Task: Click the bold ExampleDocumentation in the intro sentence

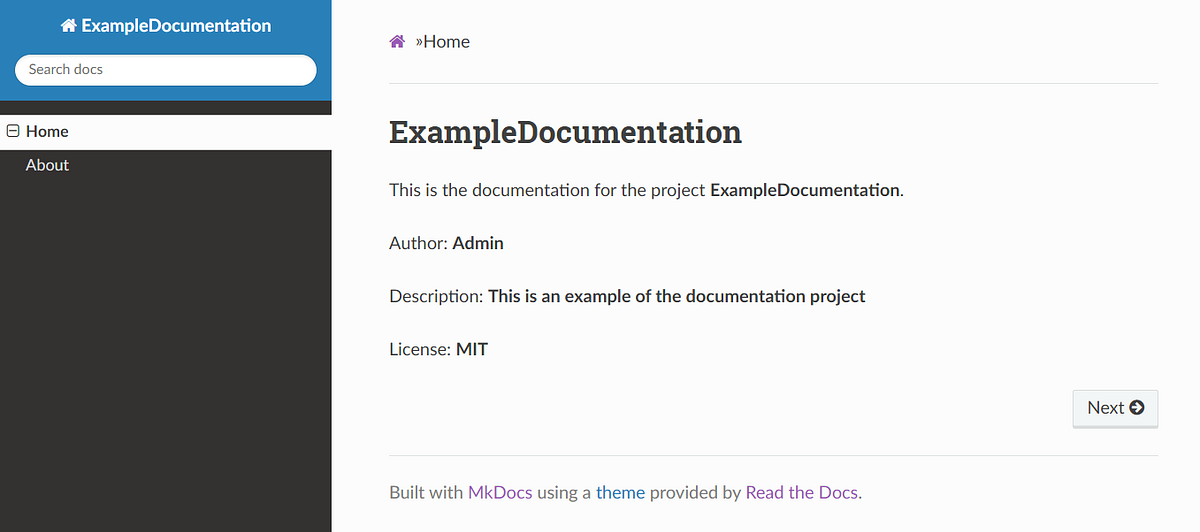Action: coord(804,190)
